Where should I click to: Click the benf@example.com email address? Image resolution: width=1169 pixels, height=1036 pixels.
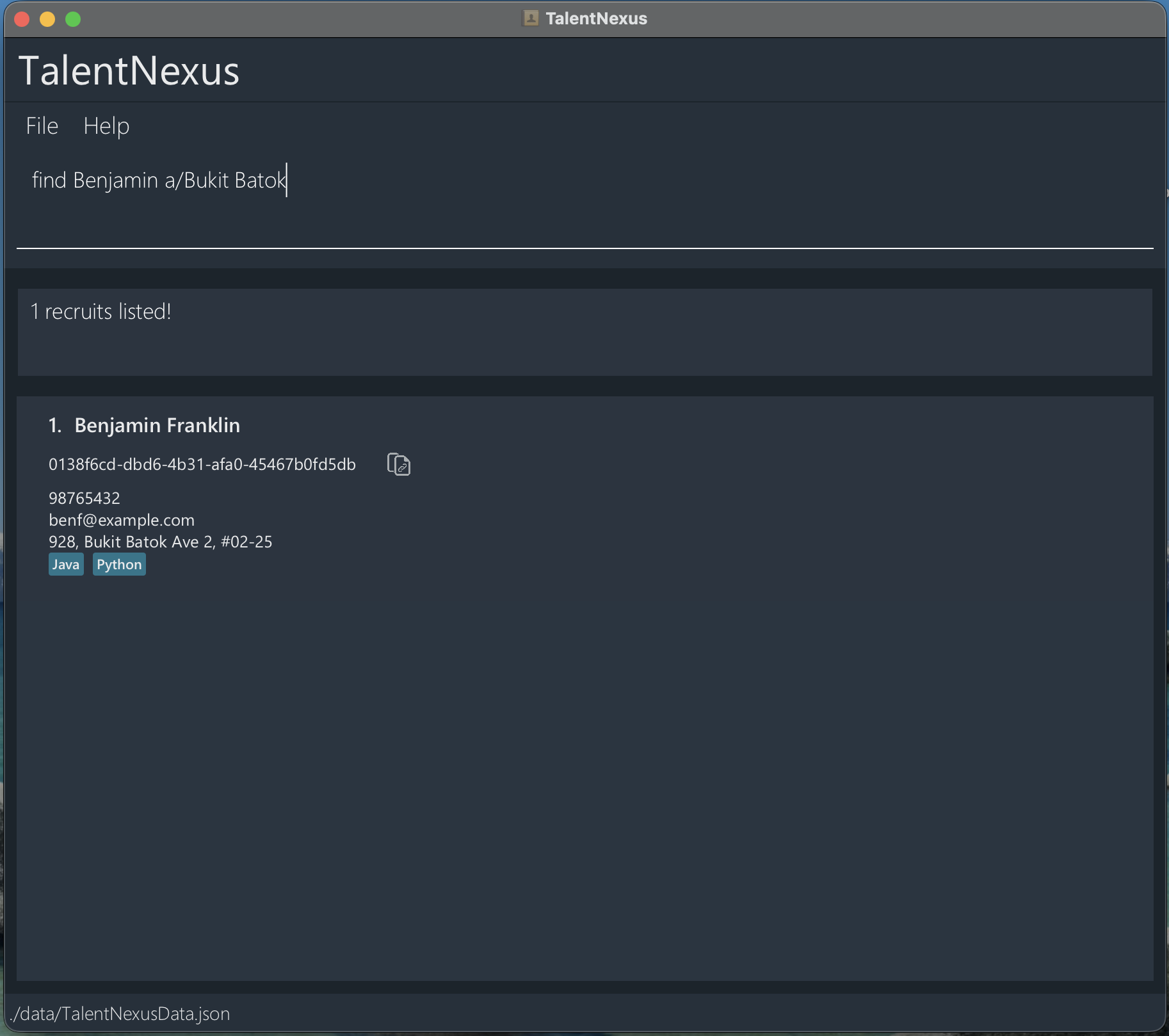coord(122,520)
